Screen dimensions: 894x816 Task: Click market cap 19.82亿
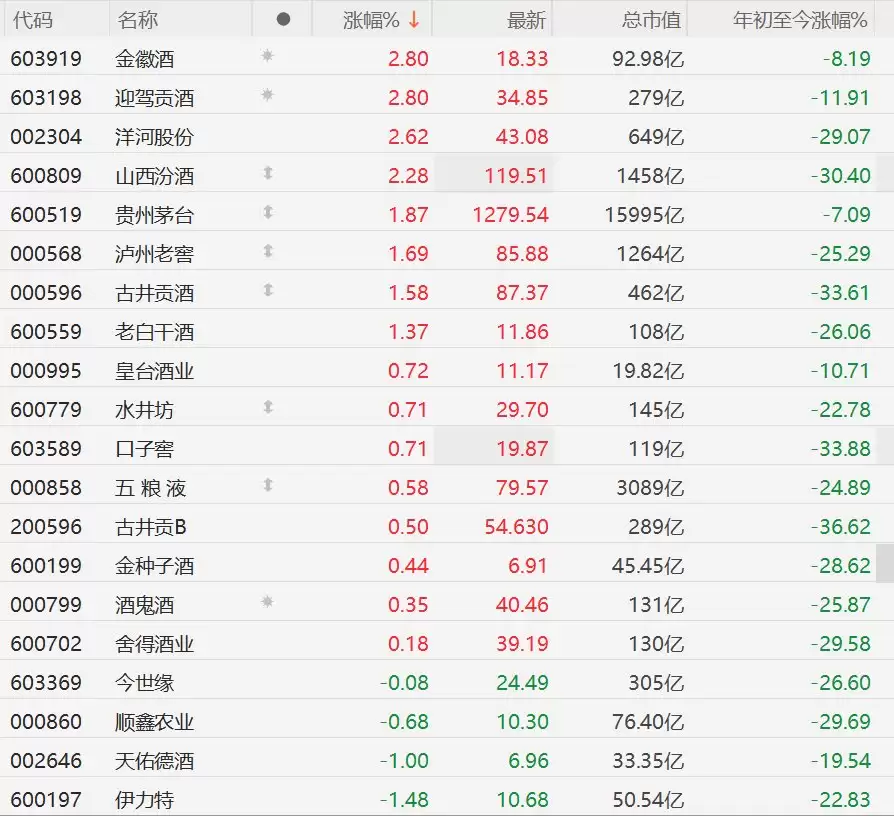(x=648, y=371)
